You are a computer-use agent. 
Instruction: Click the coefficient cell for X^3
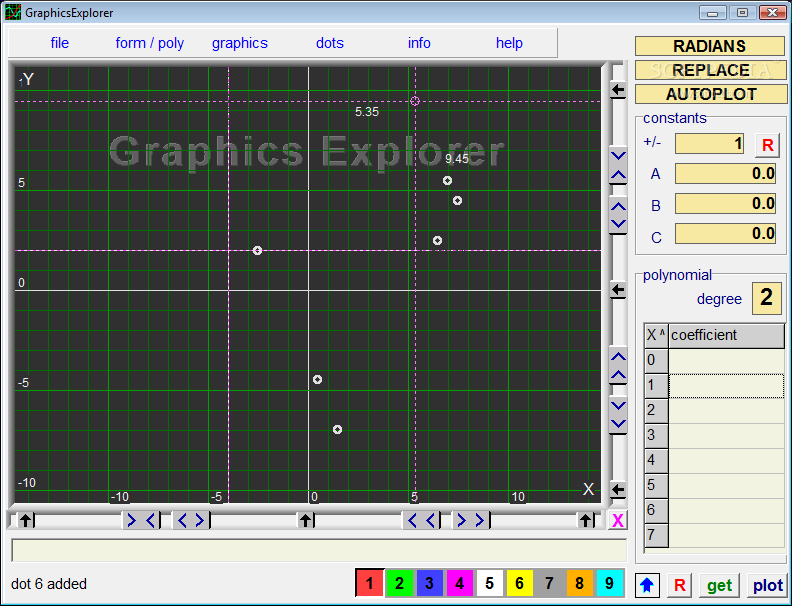pyautogui.click(x=726, y=436)
